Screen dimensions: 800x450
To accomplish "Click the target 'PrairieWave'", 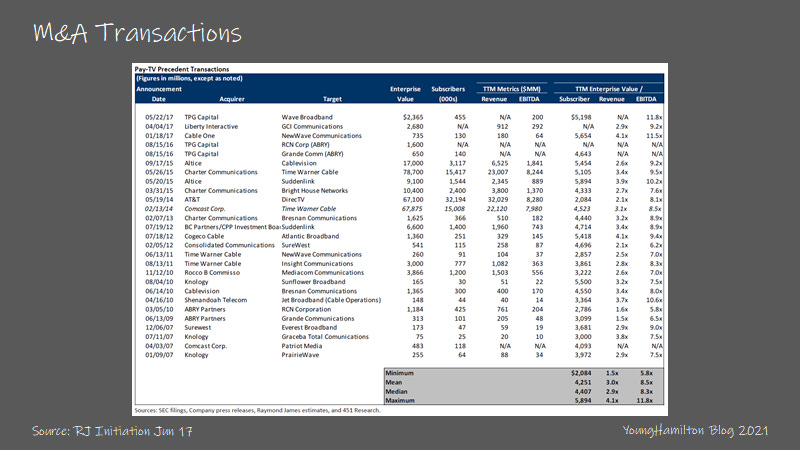I will click(300, 356).
